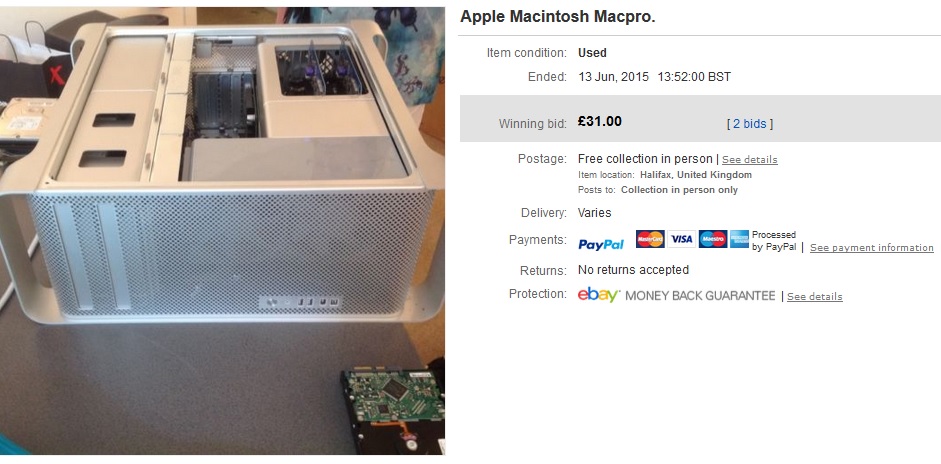941x464 pixels.
Task: Click the No returns accepted text
Action: tap(633, 270)
